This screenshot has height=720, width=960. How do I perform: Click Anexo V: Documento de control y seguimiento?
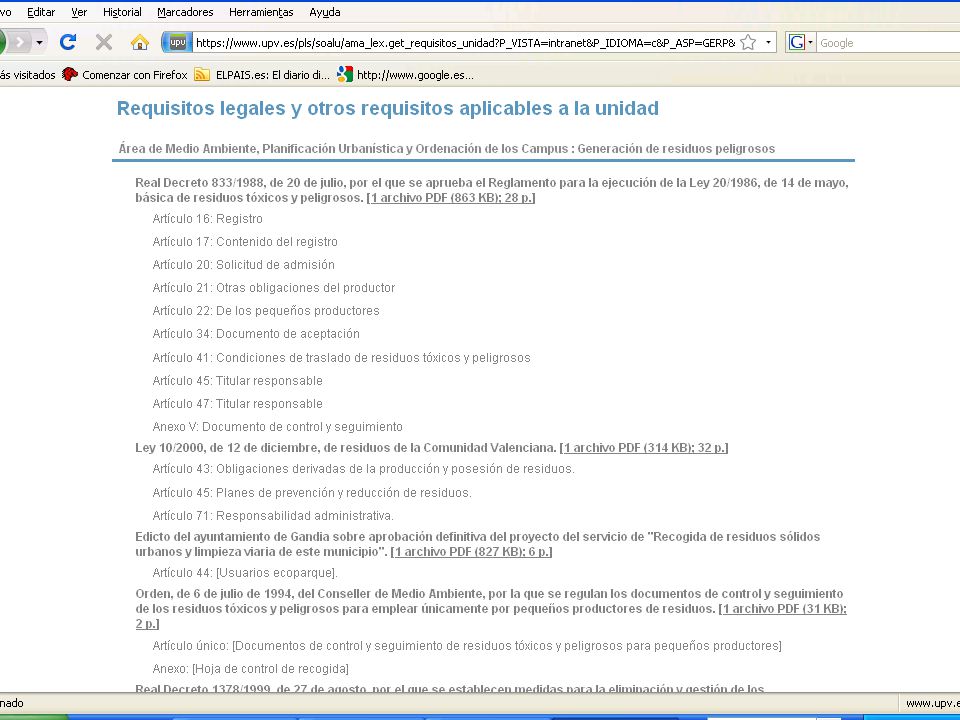pyautogui.click(x=277, y=427)
